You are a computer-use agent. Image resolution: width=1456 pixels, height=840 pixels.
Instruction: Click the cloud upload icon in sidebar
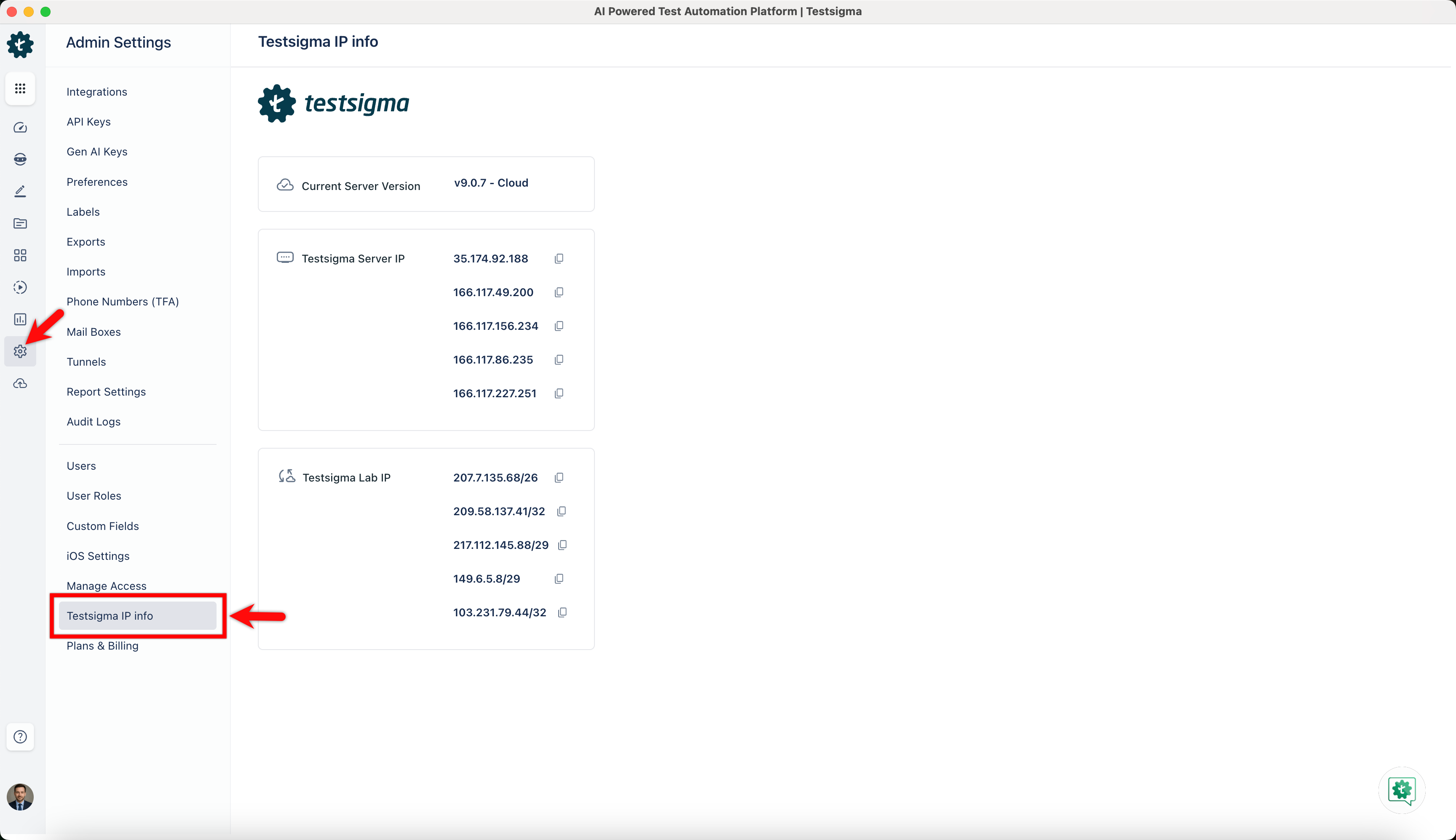pyautogui.click(x=20, y=384)
